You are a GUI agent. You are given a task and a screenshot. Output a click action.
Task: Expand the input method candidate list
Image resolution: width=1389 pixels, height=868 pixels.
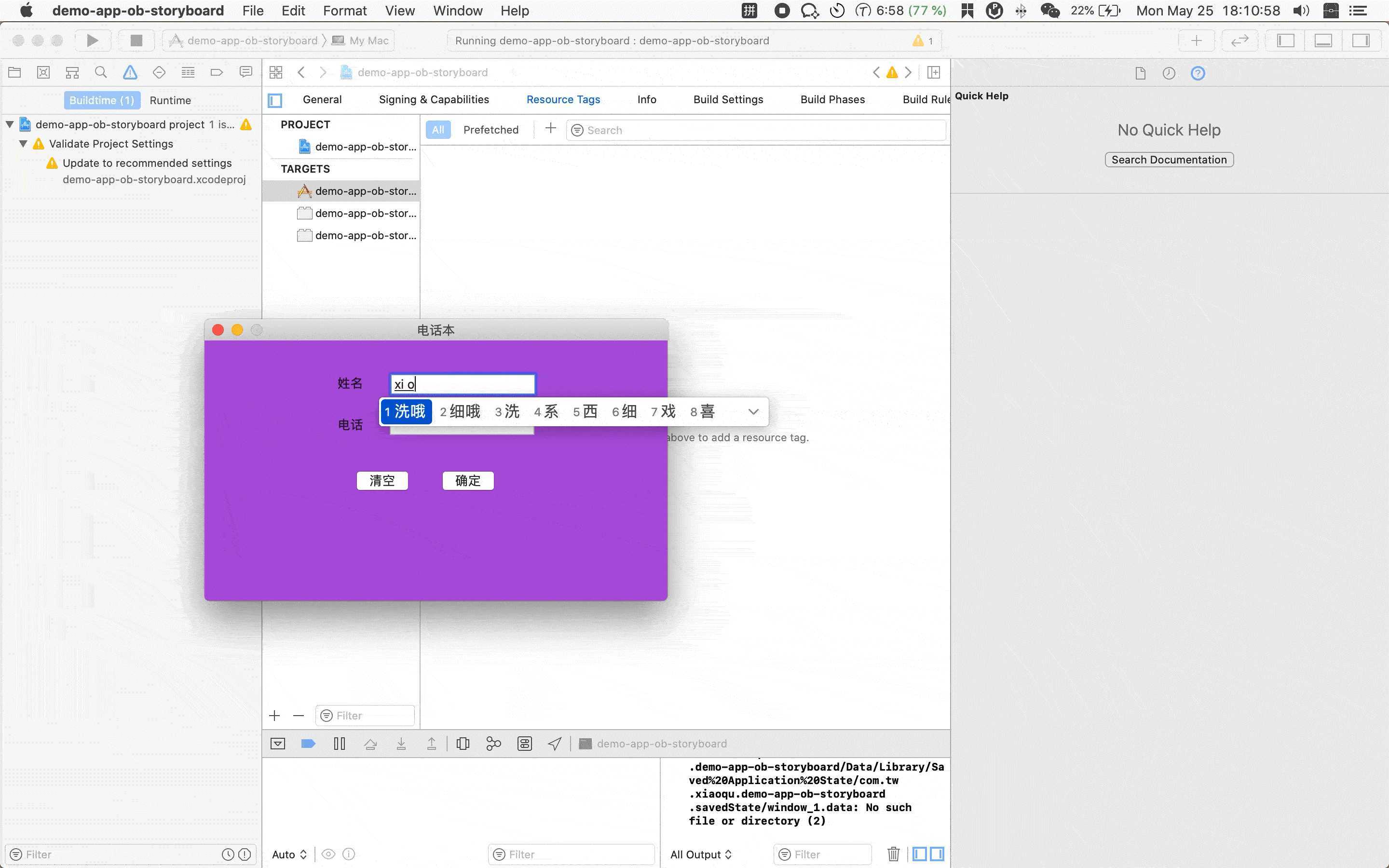tap(753, 412)
